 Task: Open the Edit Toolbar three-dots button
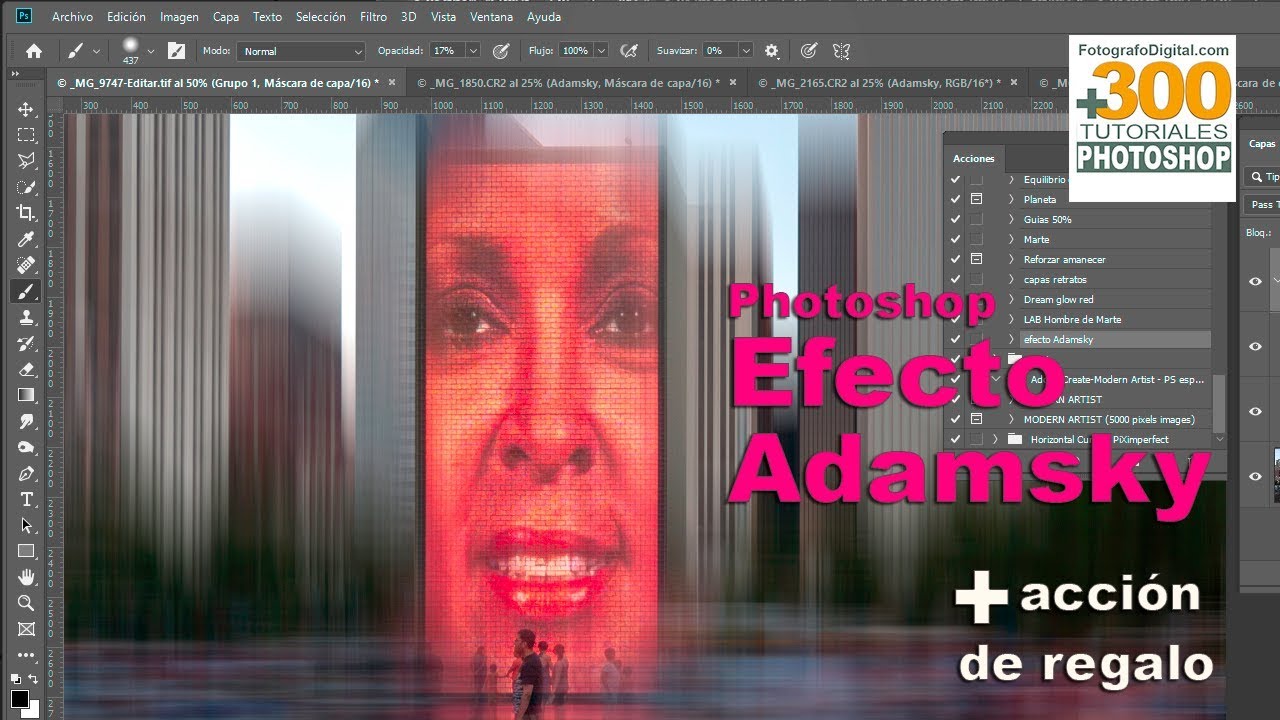(x=26, y=655)
